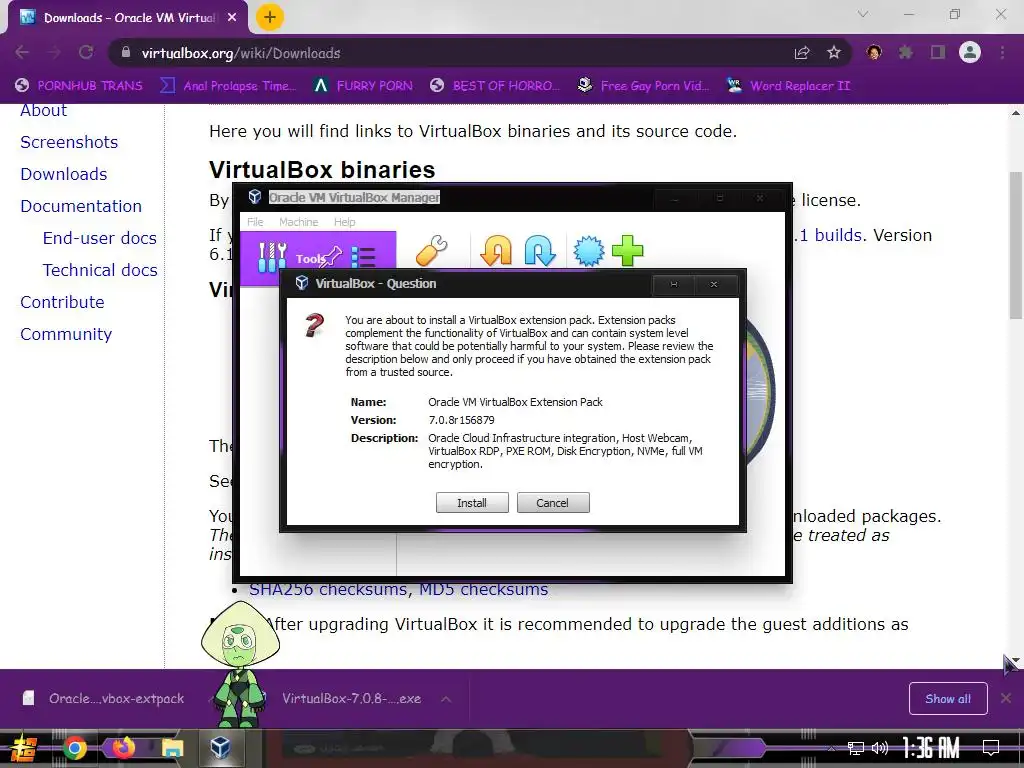The height and width of the screenshot is (768, 1024).
Task: Open the Tools list menu icon
Action: 363,257
